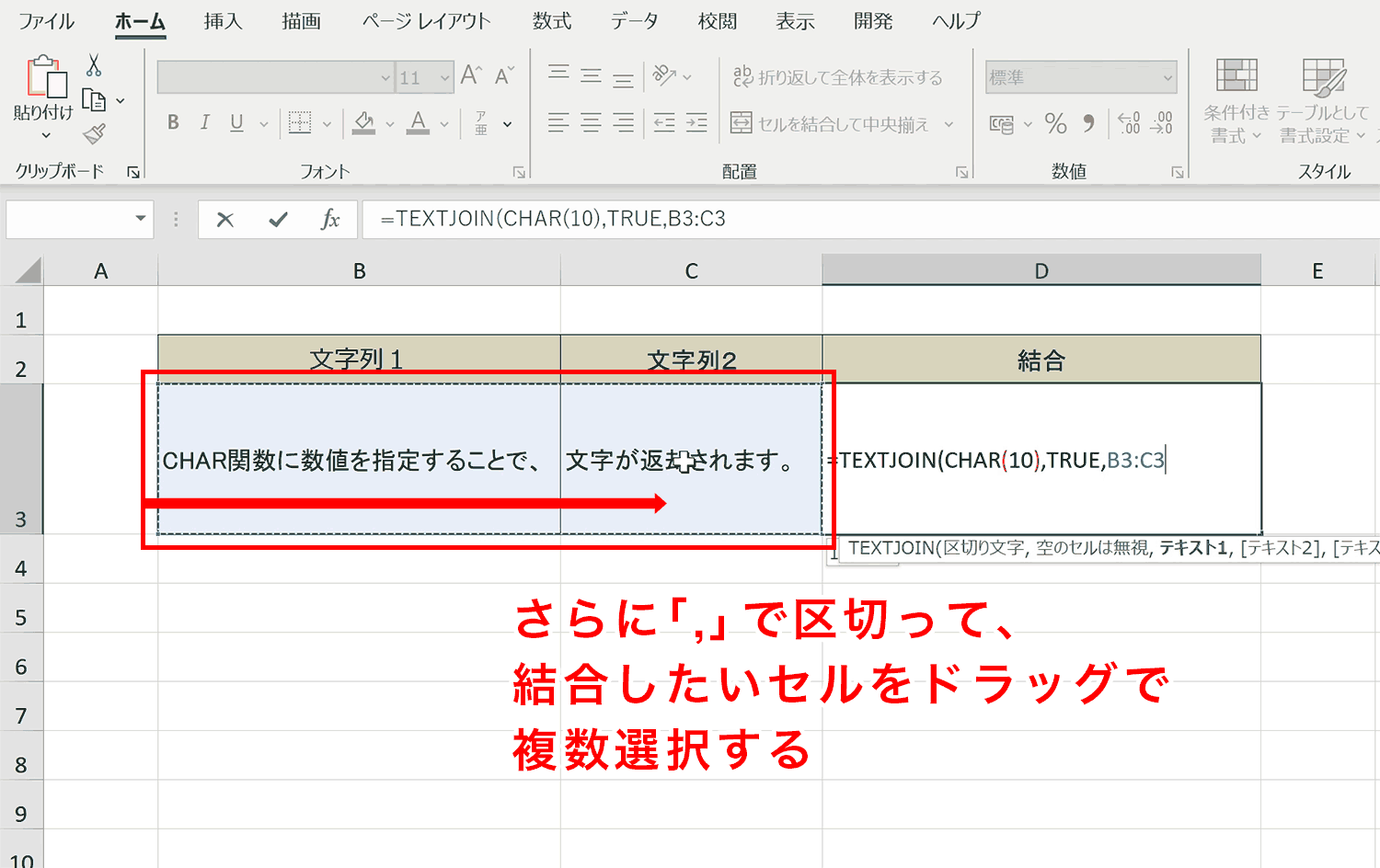Click the phonetic guide (furigana) icon
The width and height of the screenshot is (1380, 868).
tap(481, 122)
